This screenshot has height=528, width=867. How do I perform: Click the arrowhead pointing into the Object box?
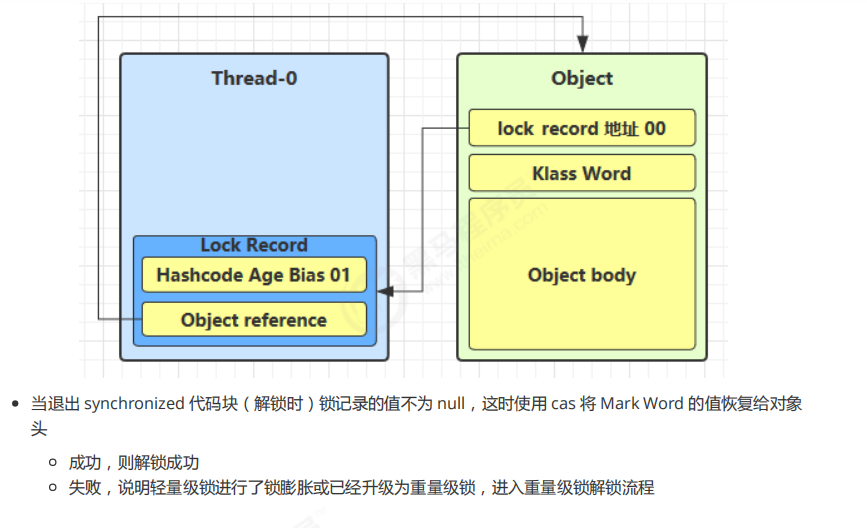582,45
